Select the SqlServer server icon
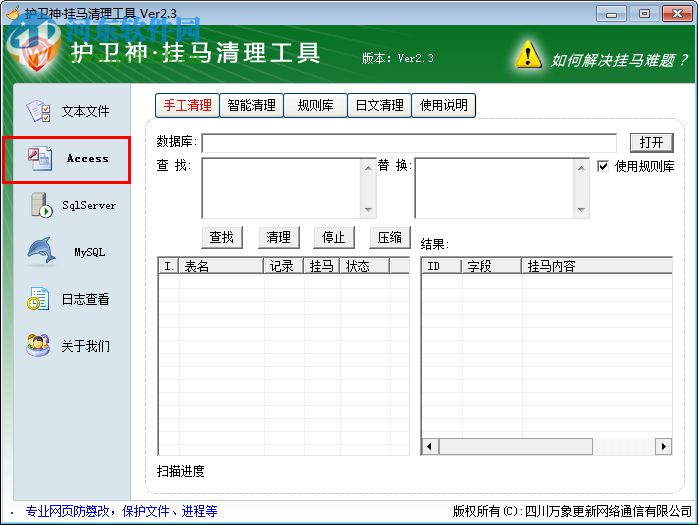This screenshot has height=525, width=698. 41,205
